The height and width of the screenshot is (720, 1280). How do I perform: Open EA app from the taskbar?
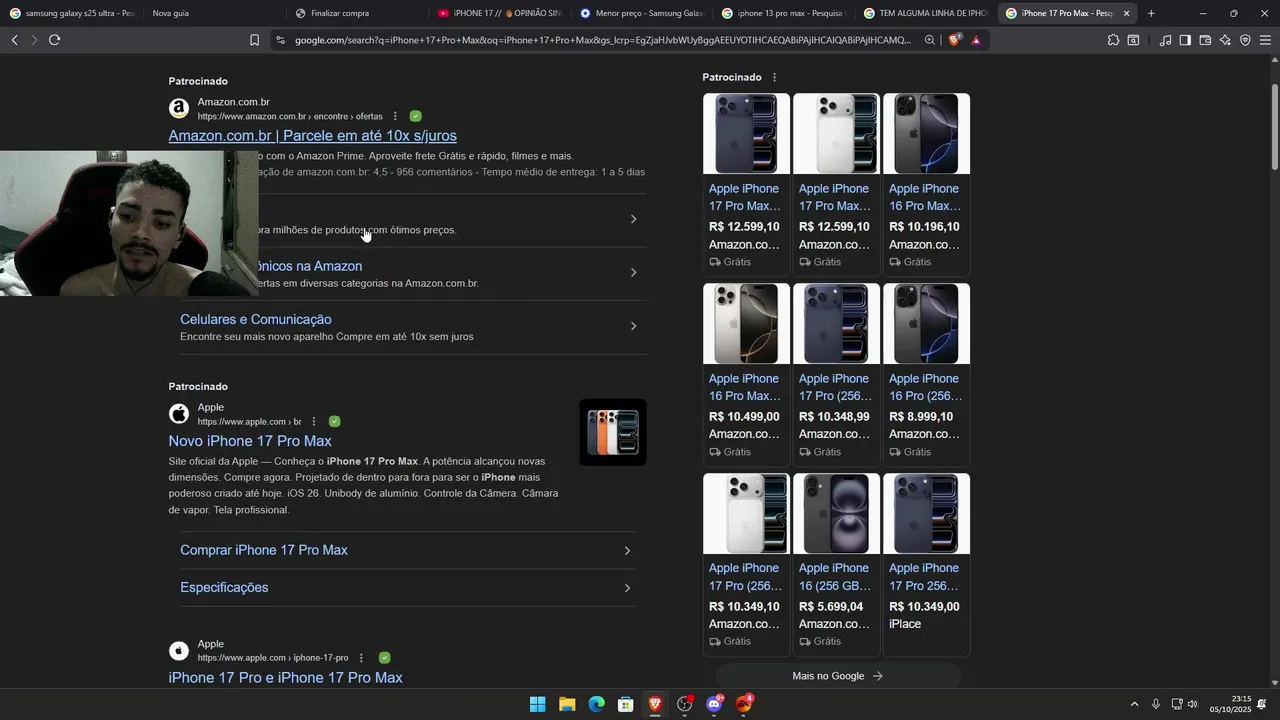click(744, 704)
